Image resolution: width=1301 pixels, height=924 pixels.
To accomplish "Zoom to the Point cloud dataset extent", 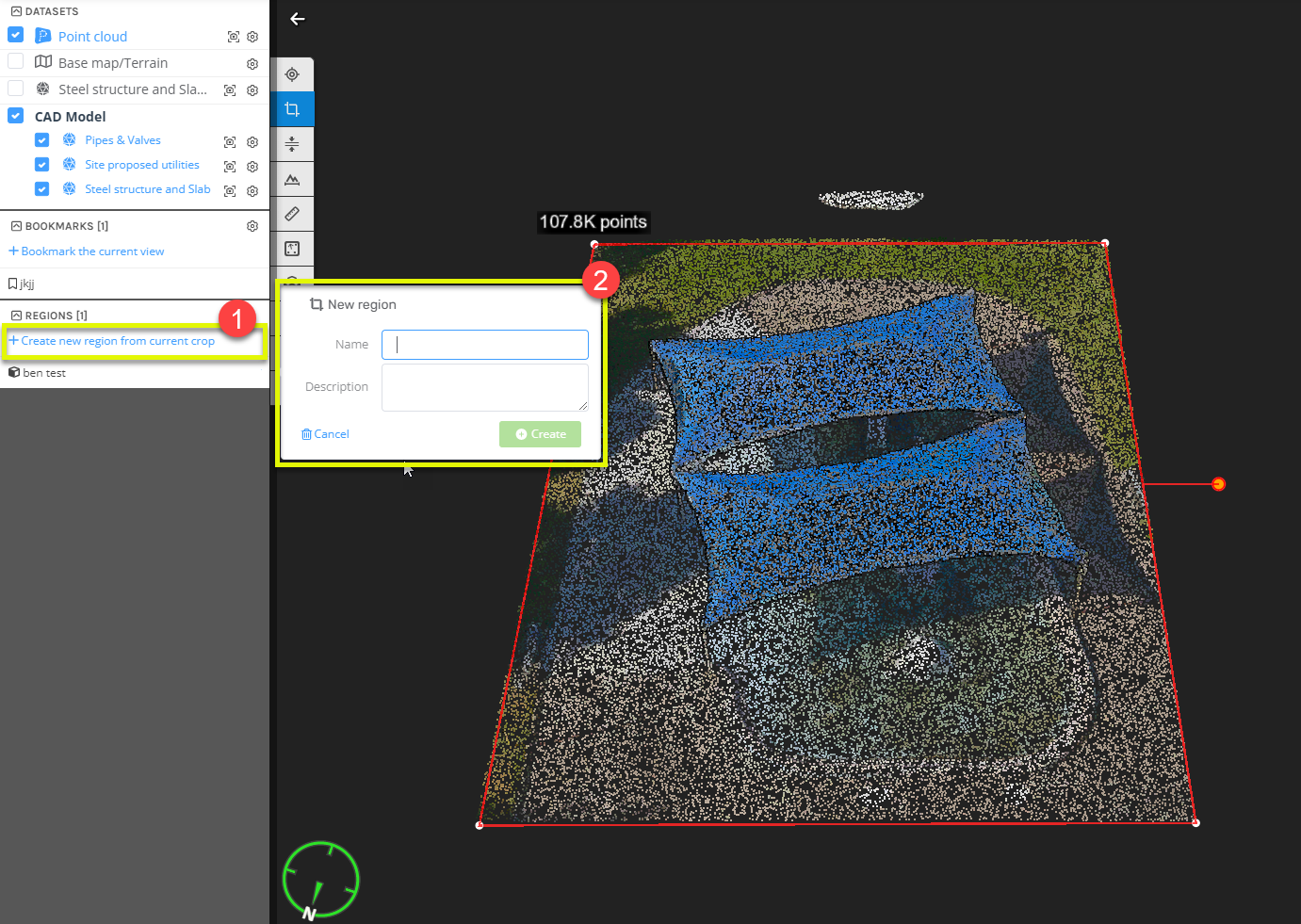I will (x=229, y=36).
